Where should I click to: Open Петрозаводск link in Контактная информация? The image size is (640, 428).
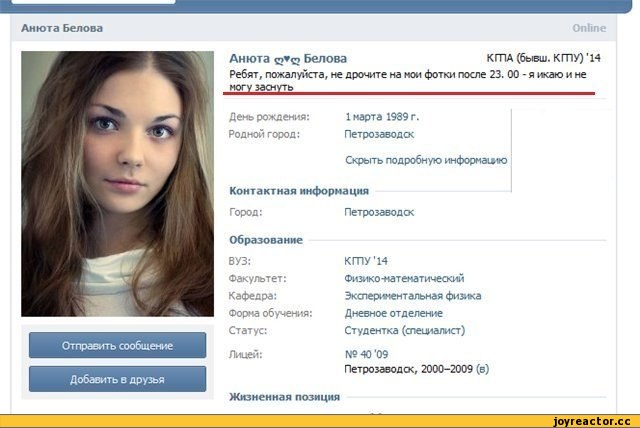click(379, 212)
